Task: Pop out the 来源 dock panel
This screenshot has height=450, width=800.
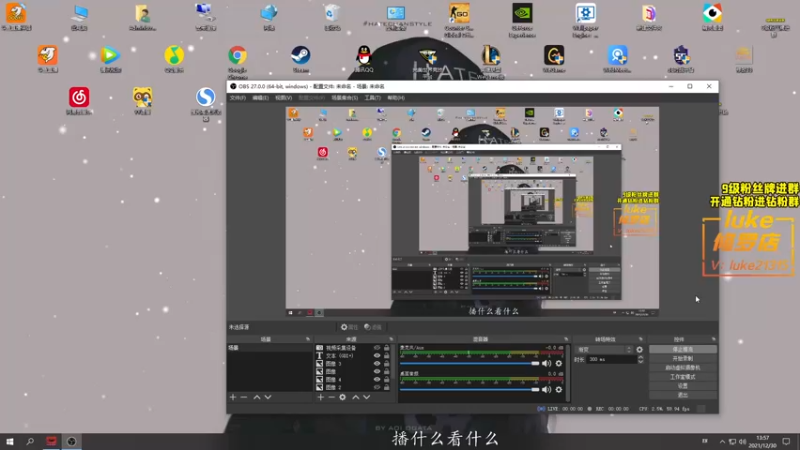Action: click(x=391, y=339)
